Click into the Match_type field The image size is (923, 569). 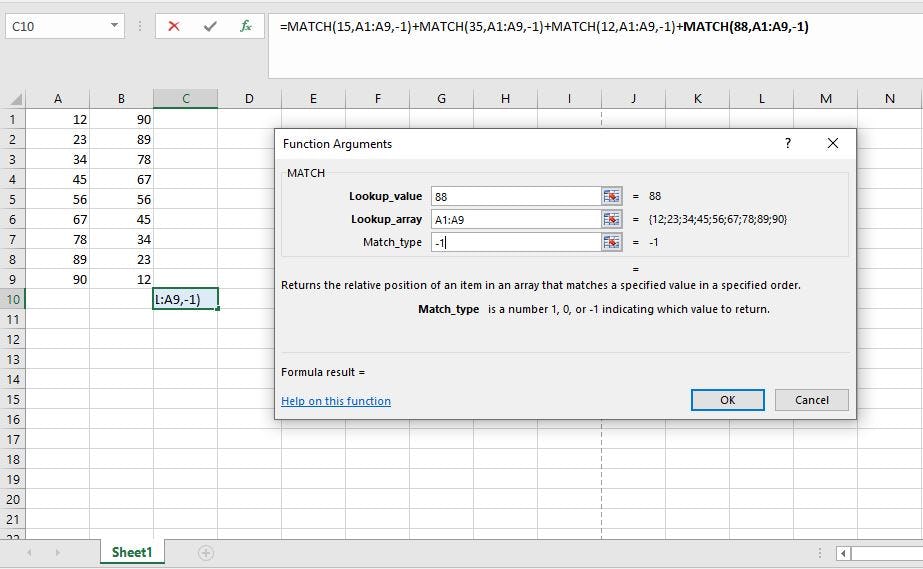(516, 242)
